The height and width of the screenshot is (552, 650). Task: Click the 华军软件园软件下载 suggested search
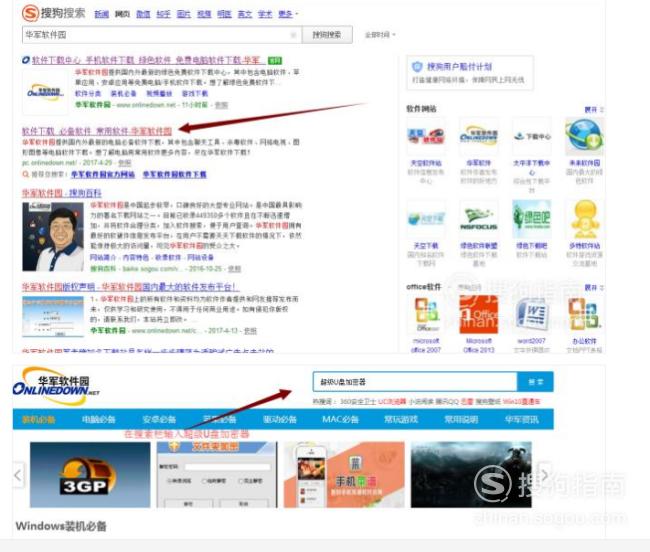pos(175,174)
